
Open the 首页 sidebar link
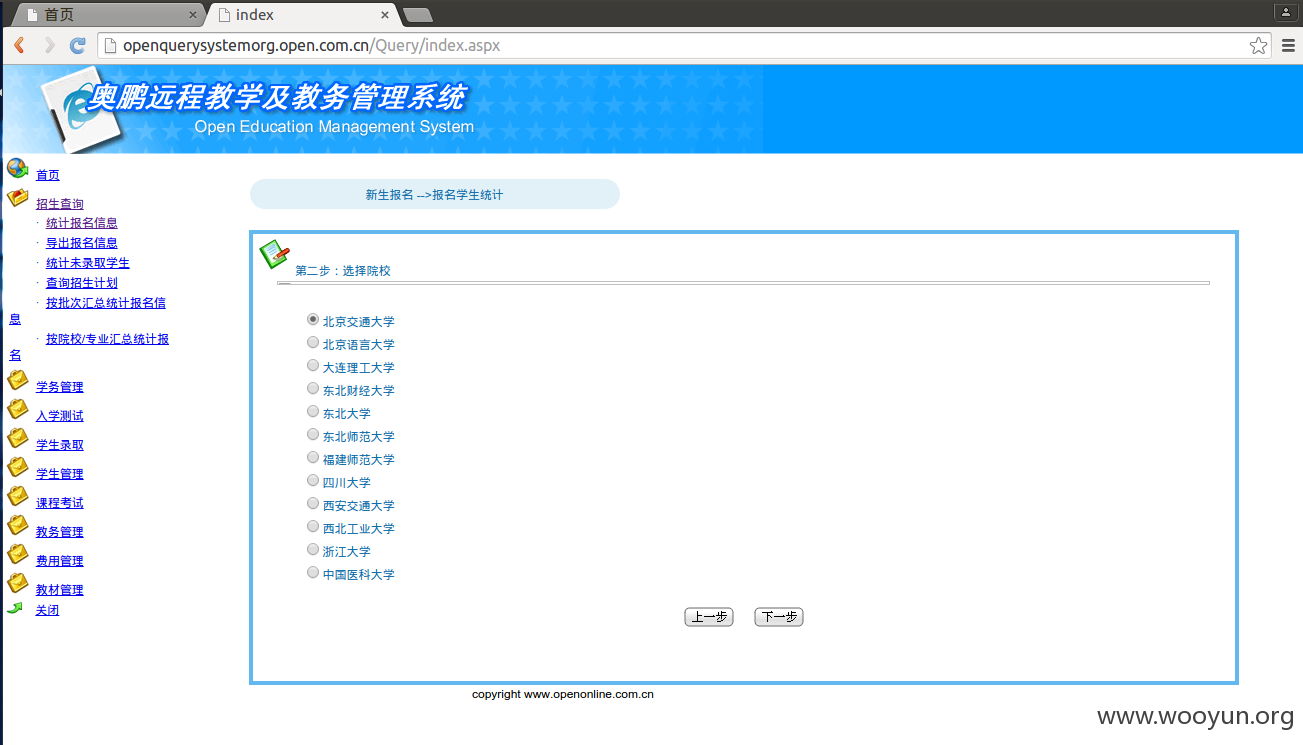48,175
